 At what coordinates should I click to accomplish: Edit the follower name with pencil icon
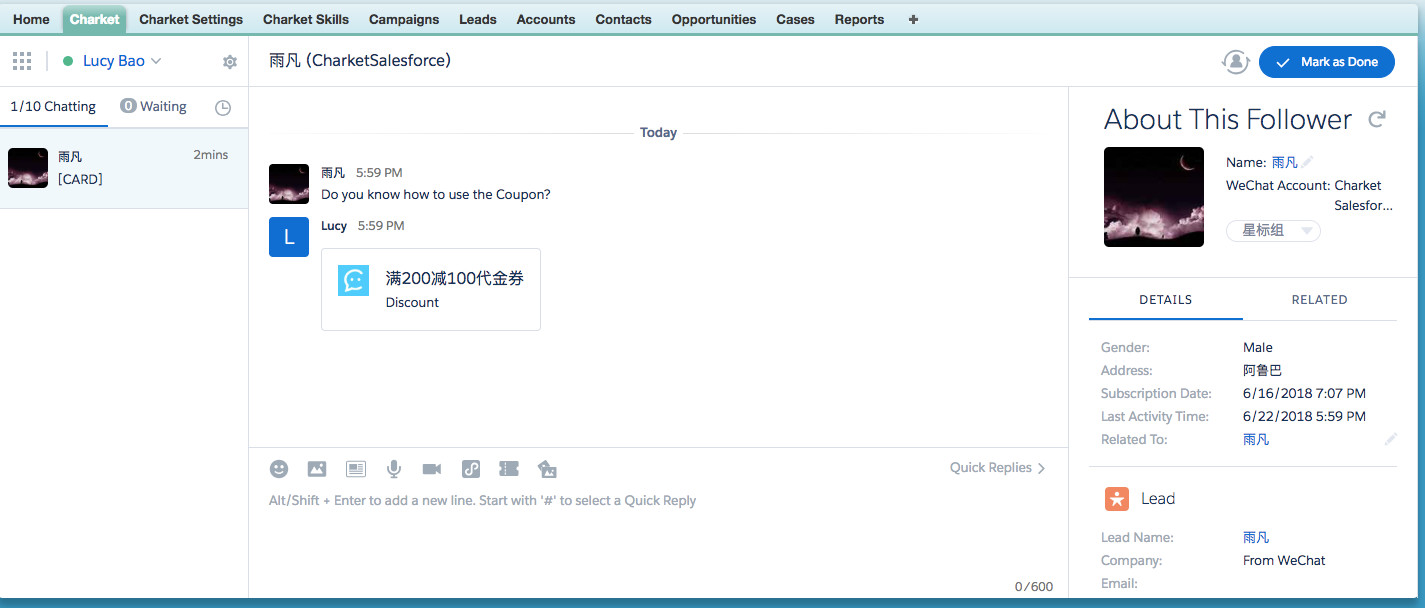pyautogui.click(x=1308, y=162)
